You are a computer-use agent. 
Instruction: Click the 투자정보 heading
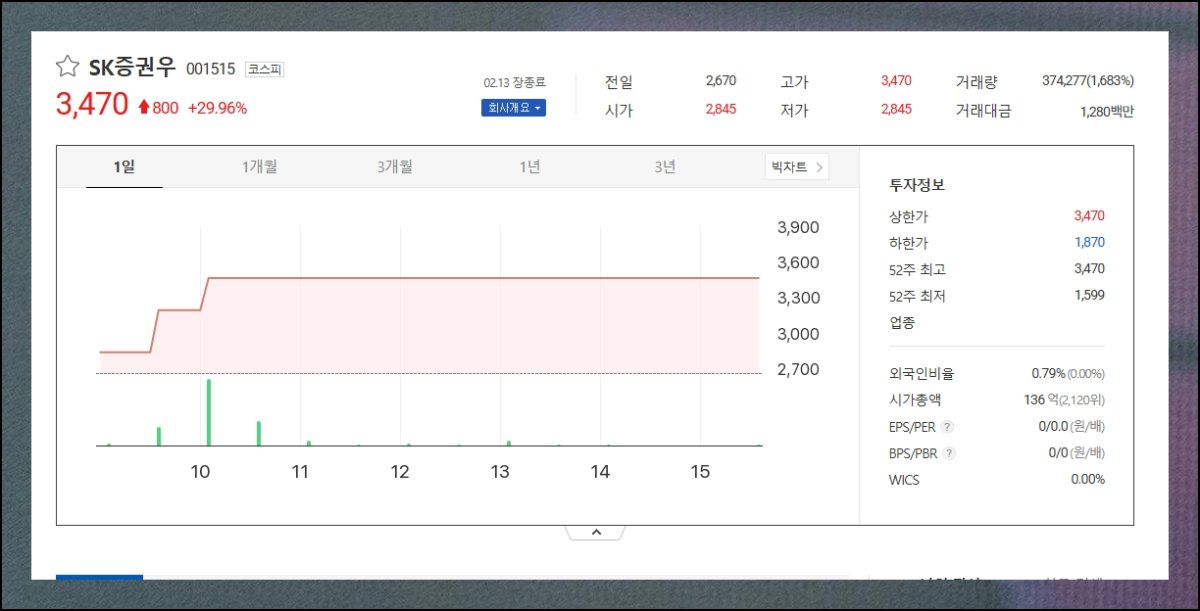[917, 185]
